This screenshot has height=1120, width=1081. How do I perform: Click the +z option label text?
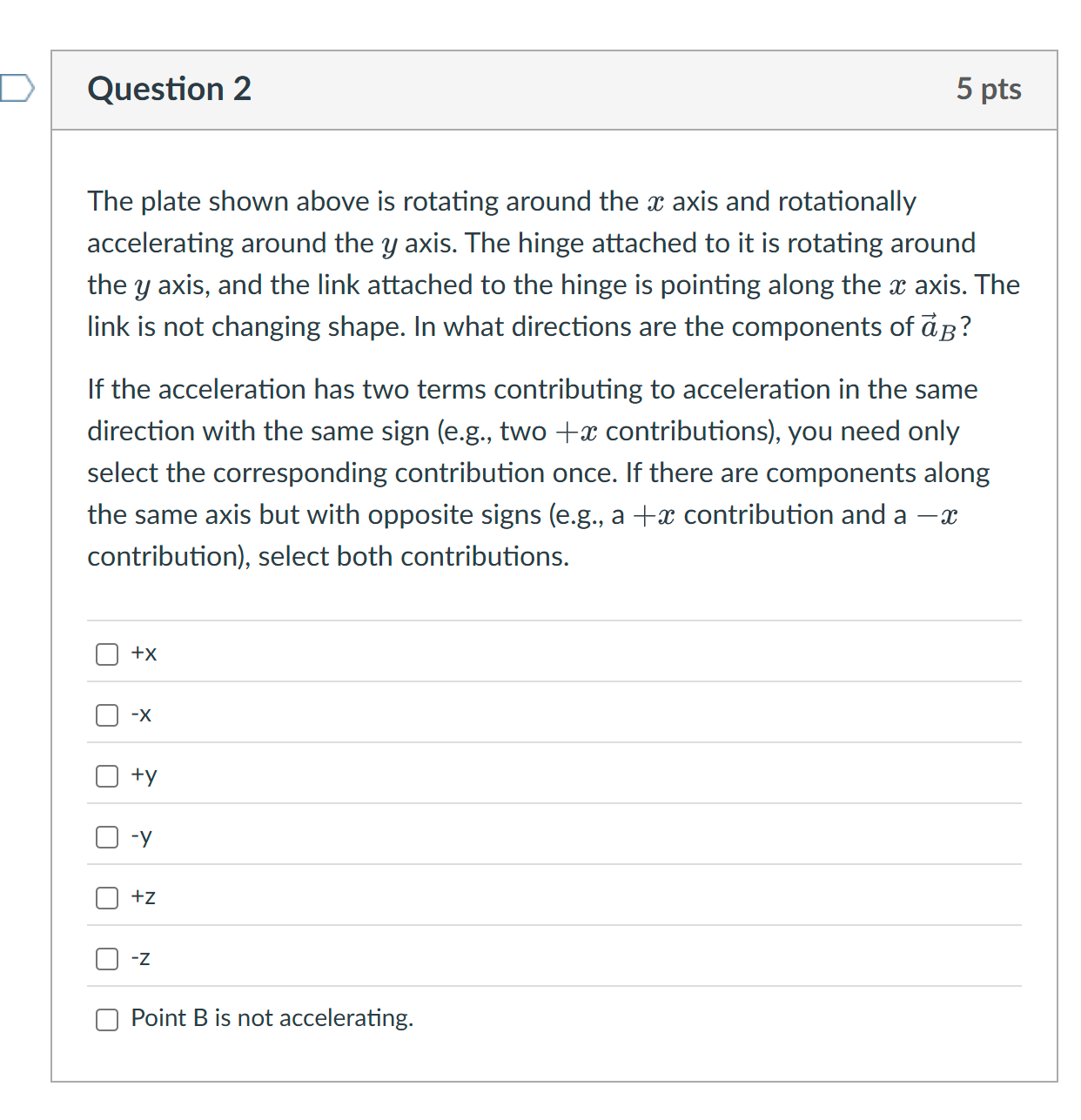[x=142, y=897]
